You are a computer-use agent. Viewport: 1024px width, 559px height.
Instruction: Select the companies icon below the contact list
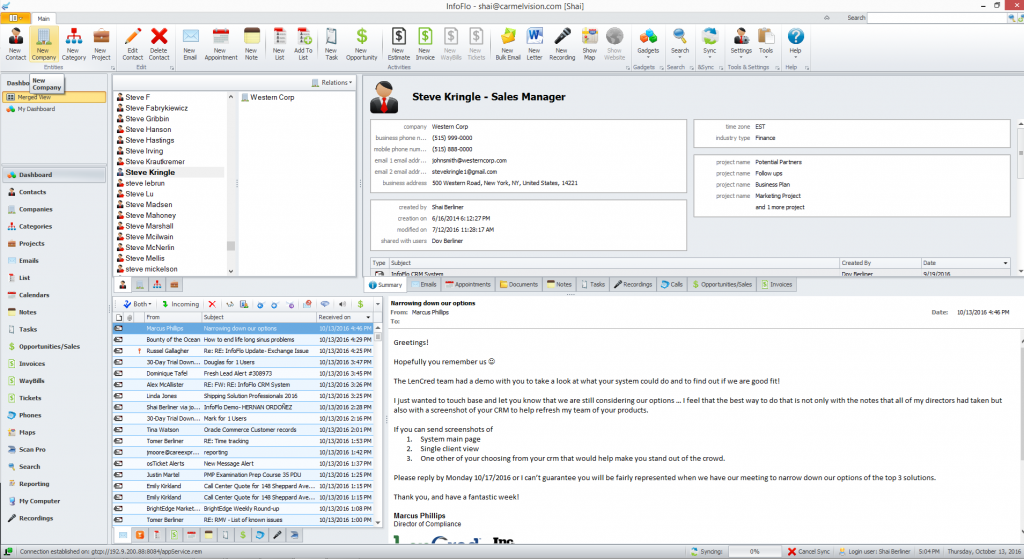[140, 285]
